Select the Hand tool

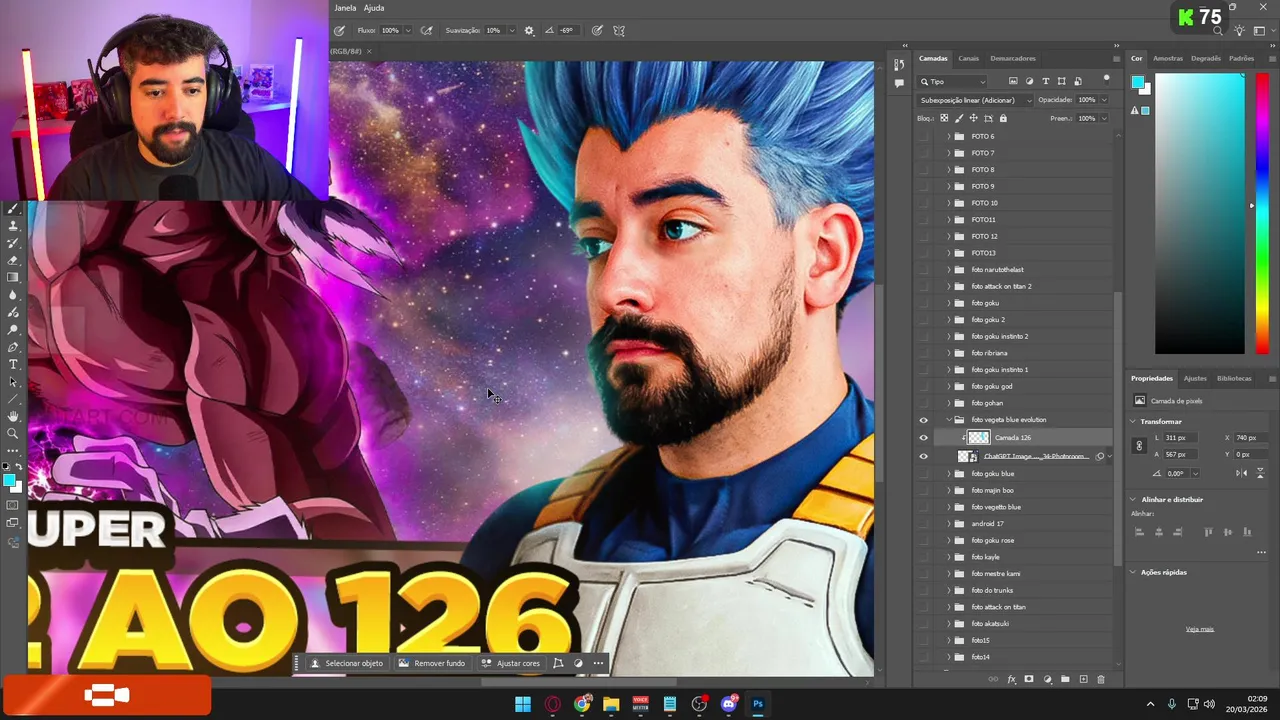point(13,416)
